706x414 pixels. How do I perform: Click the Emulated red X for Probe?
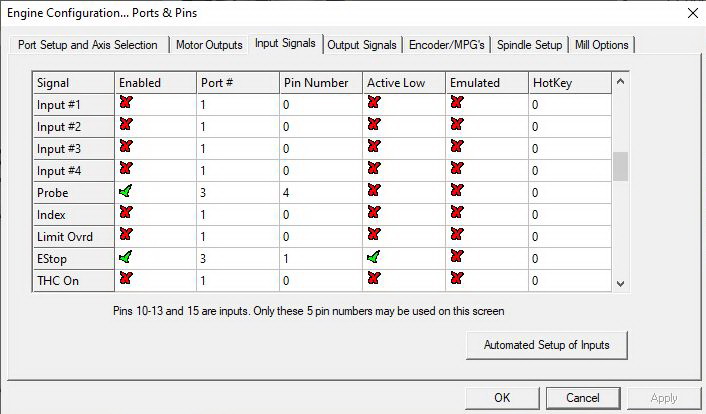(457, 190)
